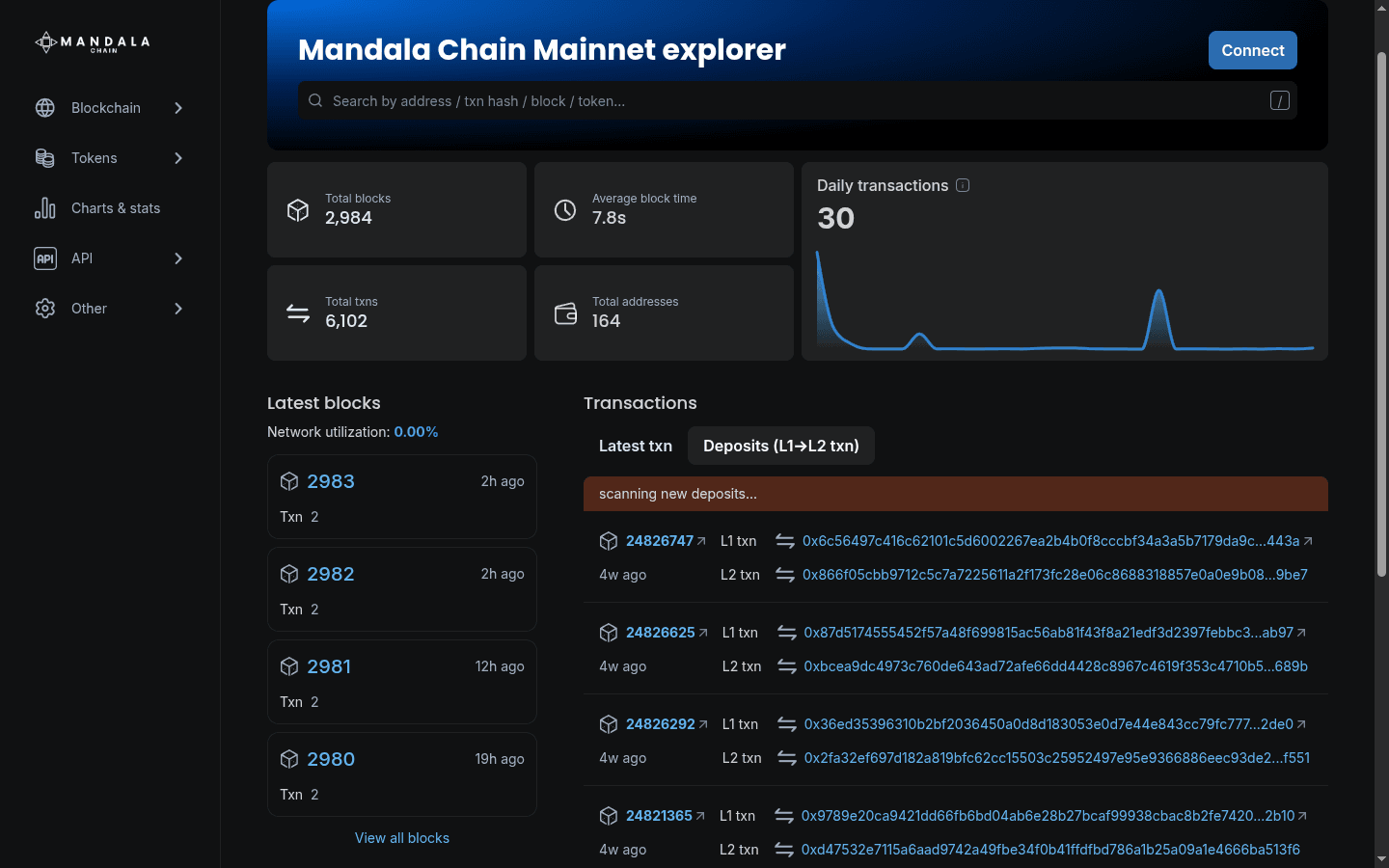Click the slash shortcut icon in search bar
The height and width of the screenshot is (868, 1389).
pos(1280,100)
